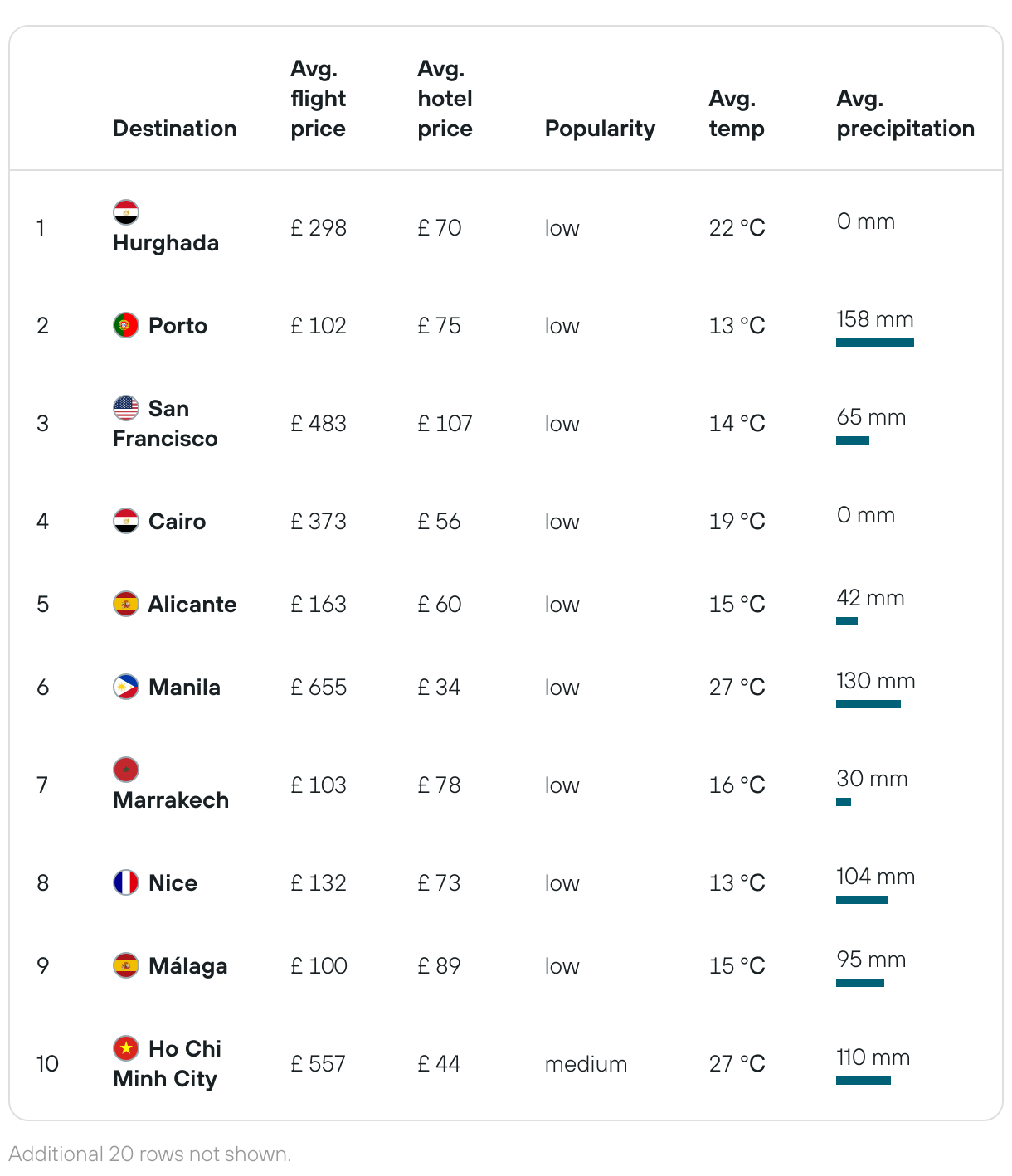Select the Avg. precipitation column header
This screenshot has width=1012, height=1176.
[x=905, y=114]
